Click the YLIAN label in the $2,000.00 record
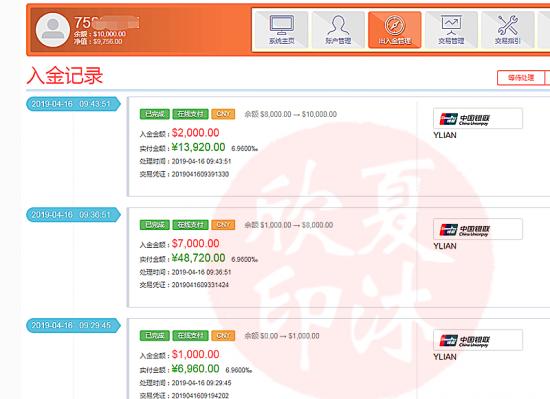550x399 pixels. pyautogui.click(x=445, y=135)
